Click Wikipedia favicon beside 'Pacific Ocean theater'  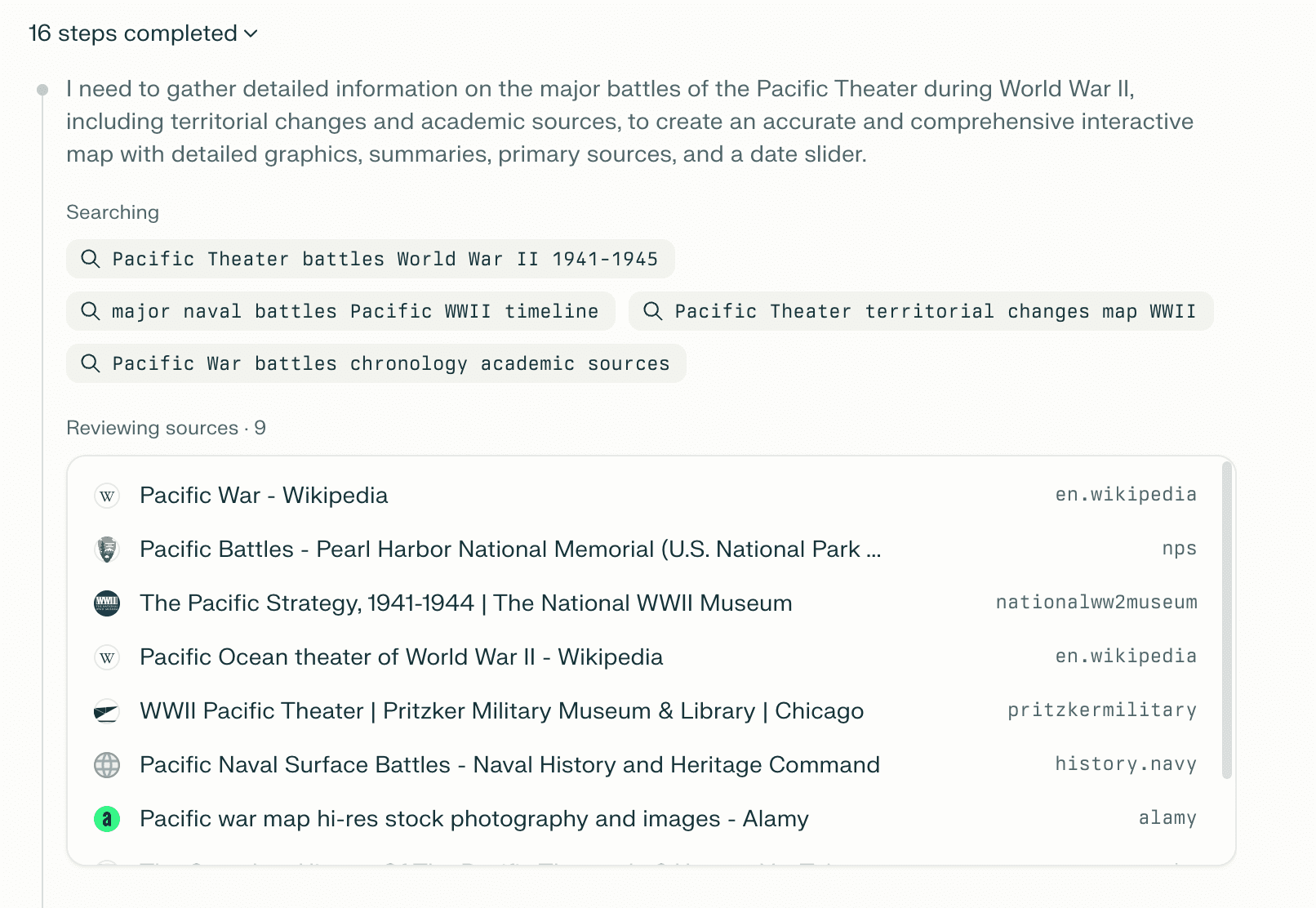(x=107, y=657)
